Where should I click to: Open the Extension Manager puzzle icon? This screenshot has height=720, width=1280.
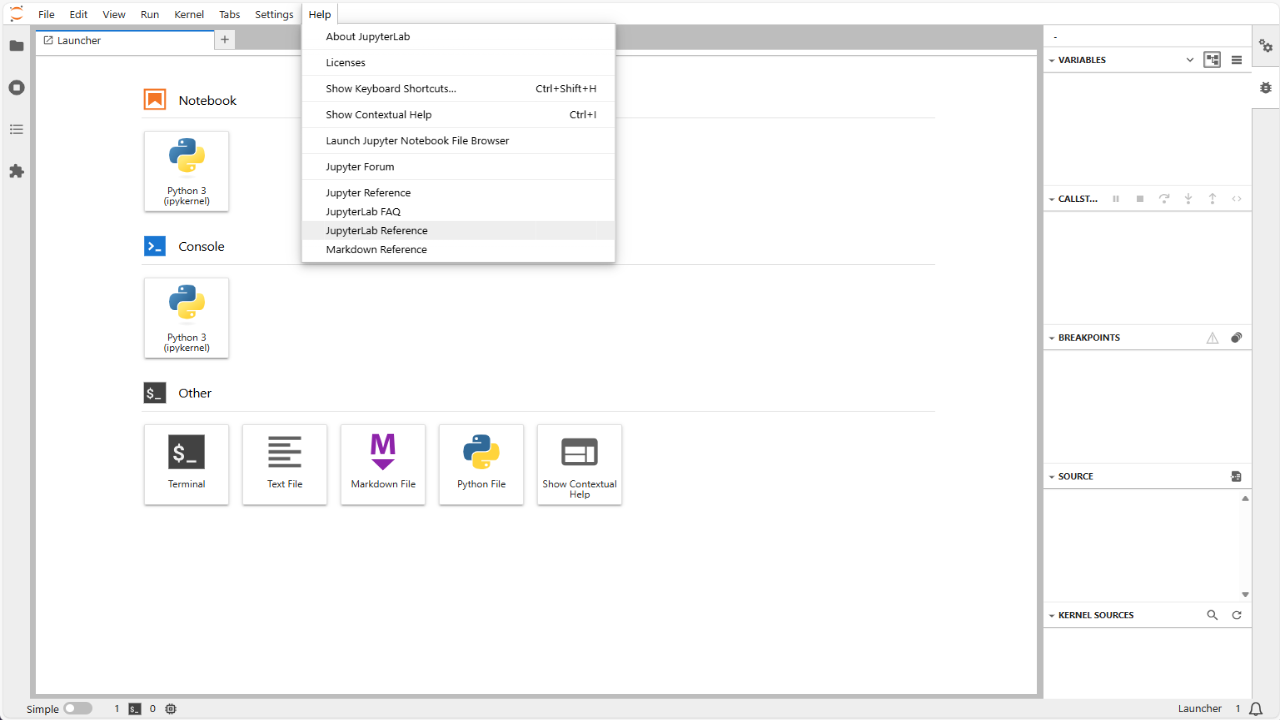tap(16, 171)
